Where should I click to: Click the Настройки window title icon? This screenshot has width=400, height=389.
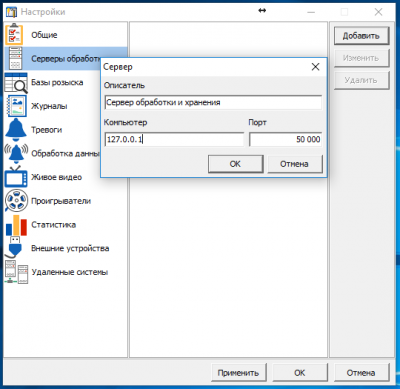click(x=11, y=12)
